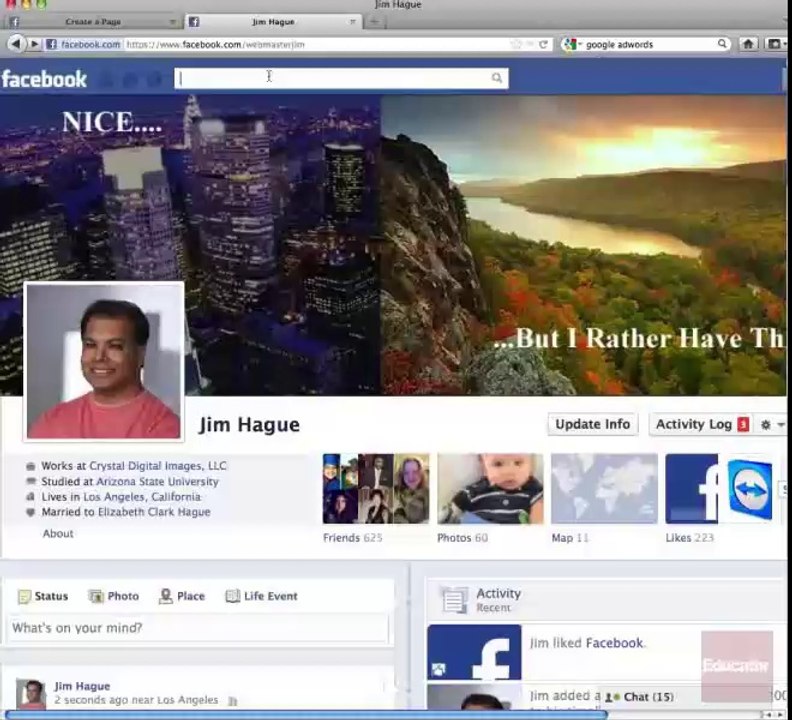Click the Google search engine icon
The width and height of the screenshot is (792, 720).
570,44
